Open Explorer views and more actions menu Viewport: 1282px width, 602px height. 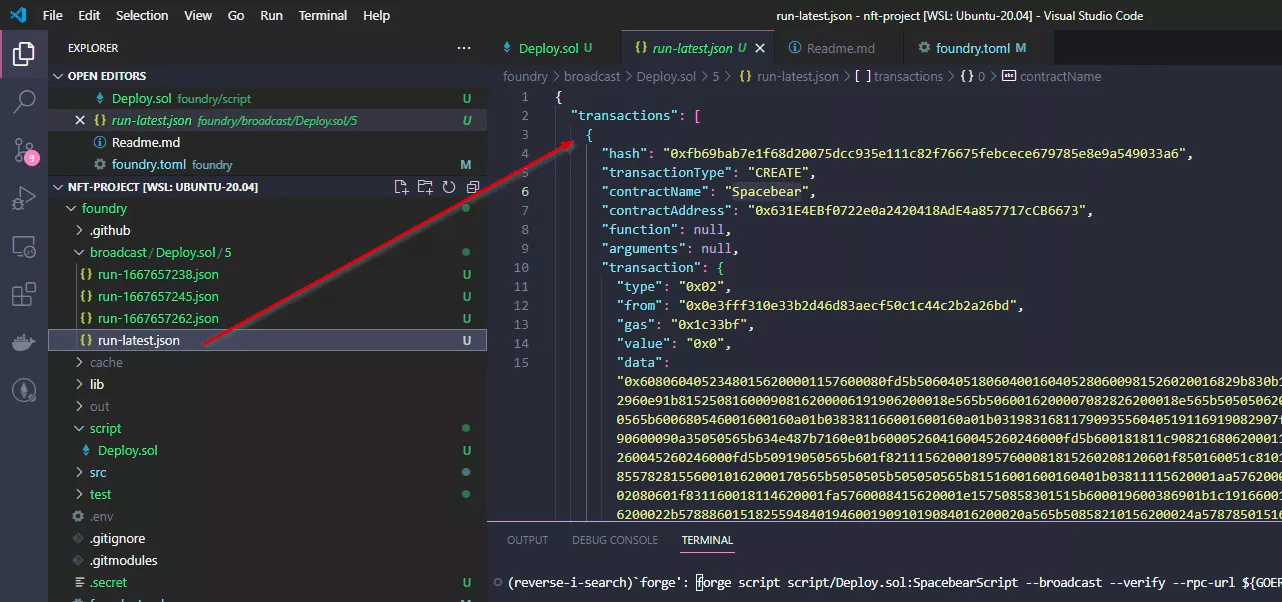point(463,48)
